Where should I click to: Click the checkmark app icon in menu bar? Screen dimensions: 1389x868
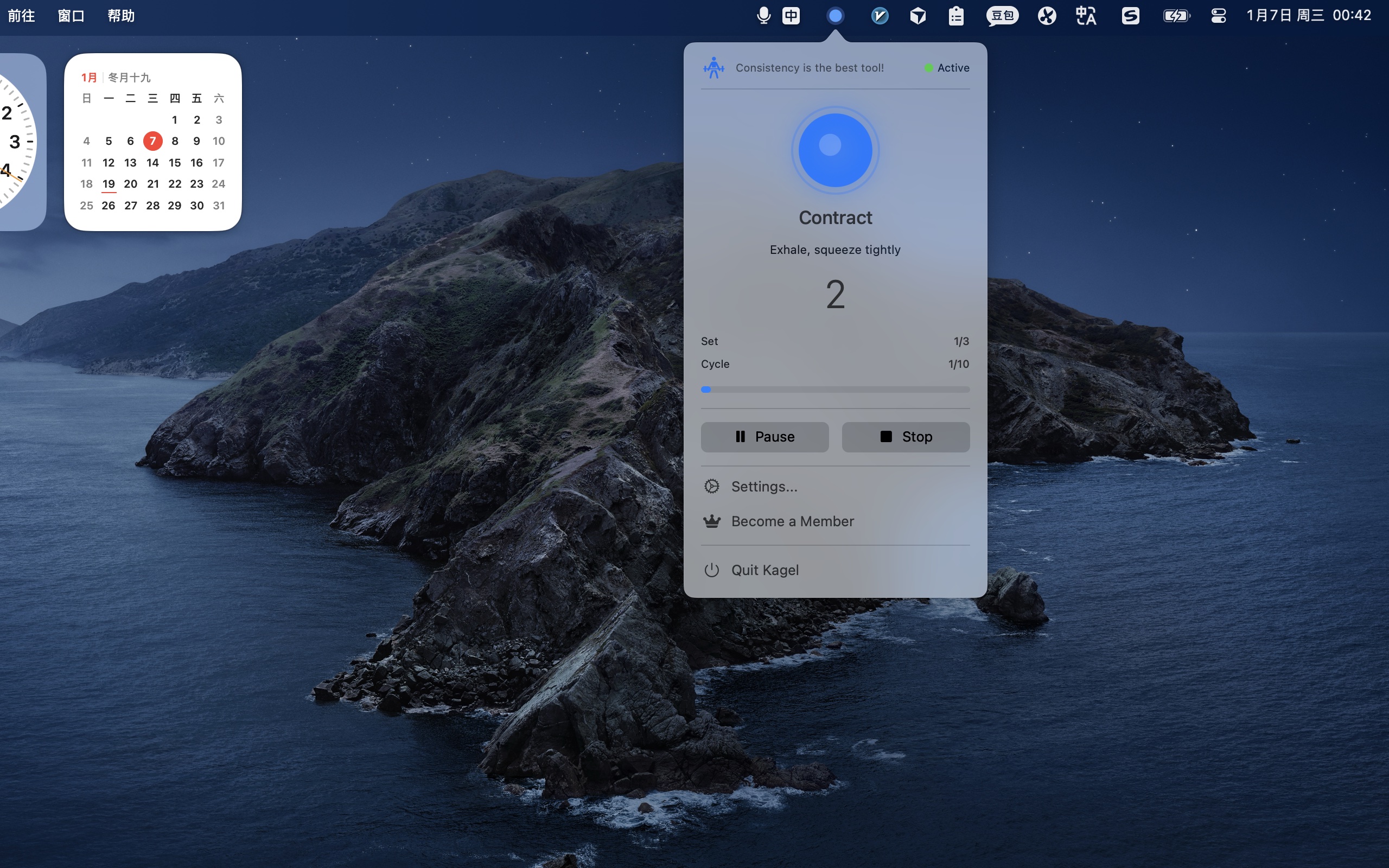880,16
